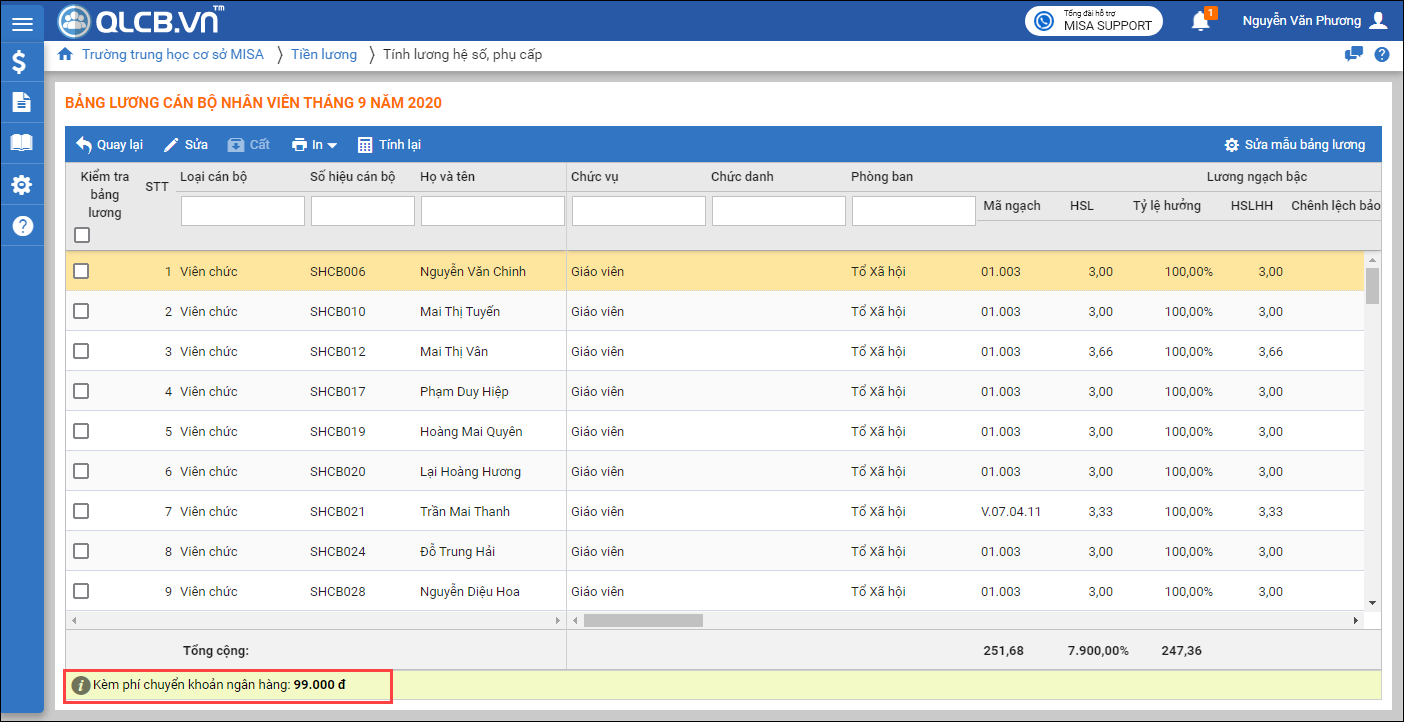Open the hamburger menu in sidebar
The height and width of the screenshot is (722, 1404).
click(21, 24)
